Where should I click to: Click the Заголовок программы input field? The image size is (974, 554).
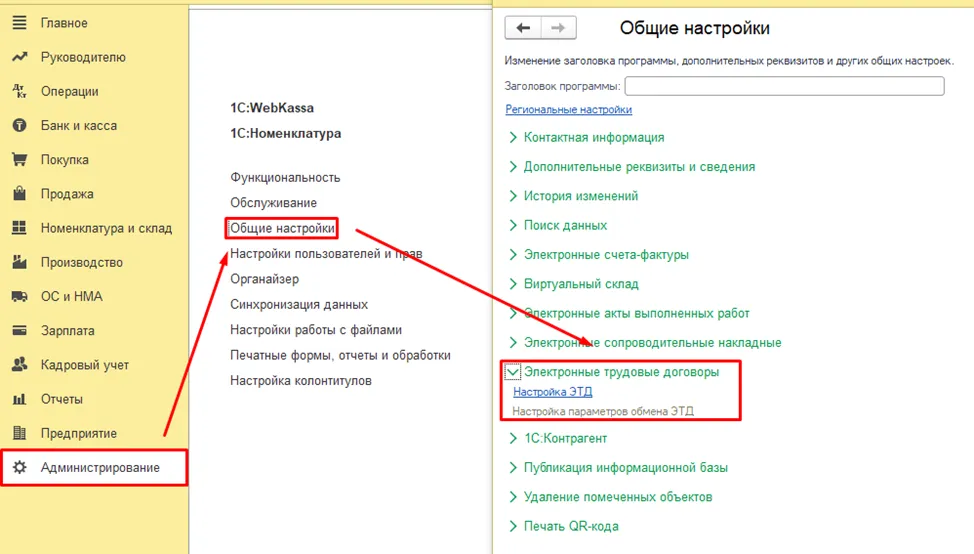(785, 86)
